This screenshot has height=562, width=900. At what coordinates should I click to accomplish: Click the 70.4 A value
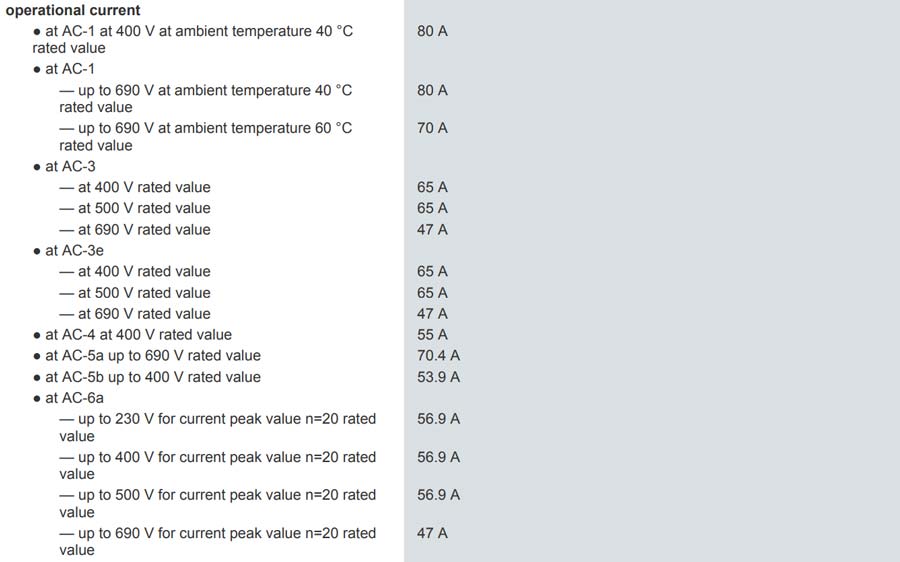pyautogui.click(x=439, y=356)
